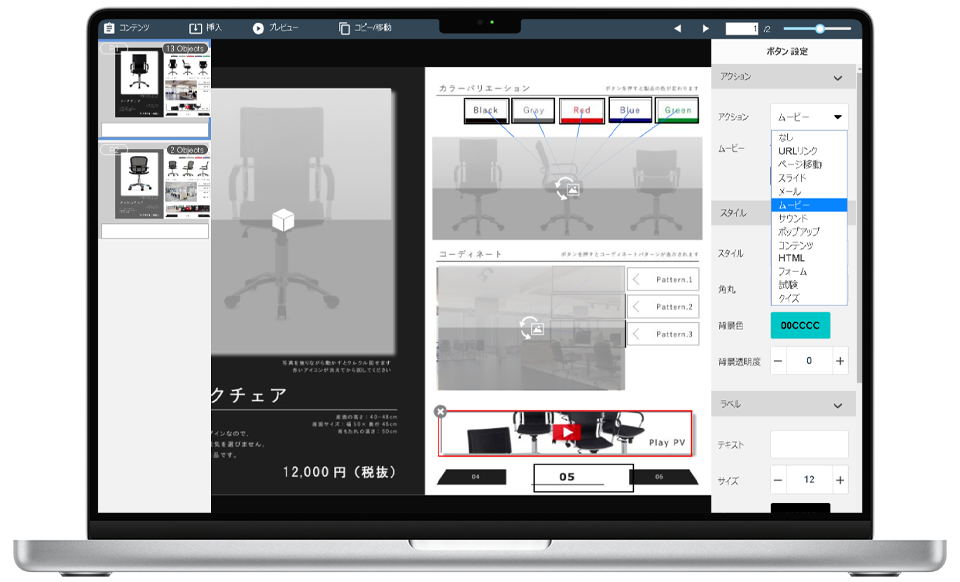960x582 pixels.
Task: Choose スライド from the action list
Action: click(x=809, y=177)
